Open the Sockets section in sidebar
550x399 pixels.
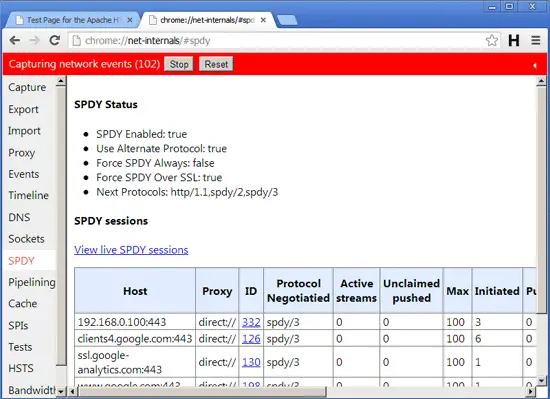(x=26, y=239)
